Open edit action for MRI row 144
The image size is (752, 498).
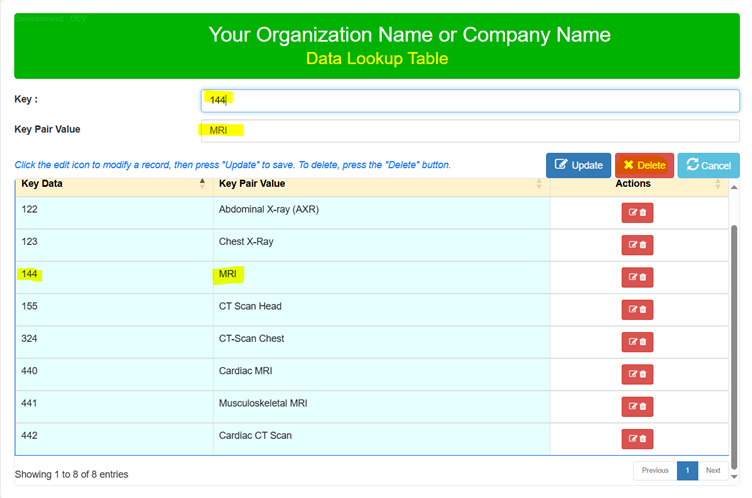click(x=637, y=277)
